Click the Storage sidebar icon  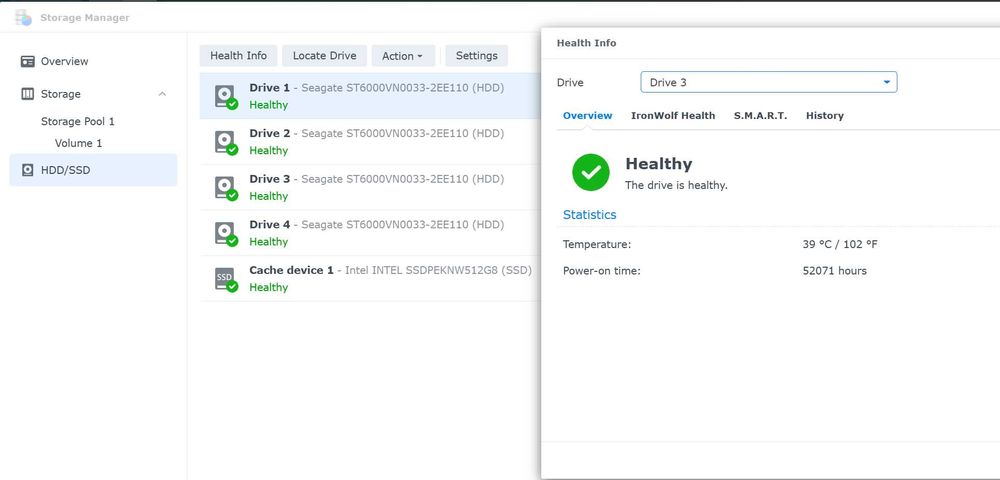(x=27, y=94)
